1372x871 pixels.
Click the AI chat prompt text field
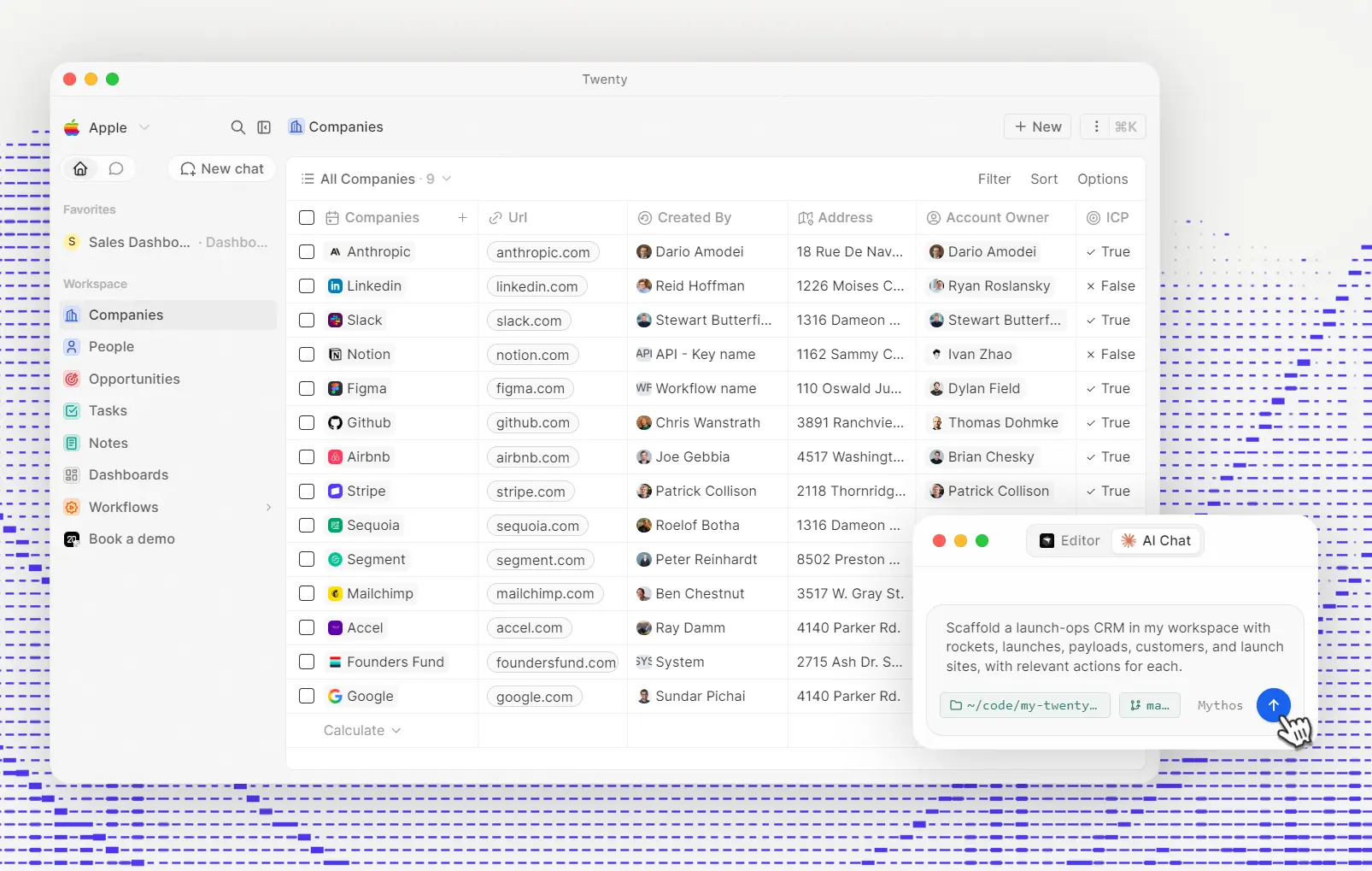coord(1115,647)
